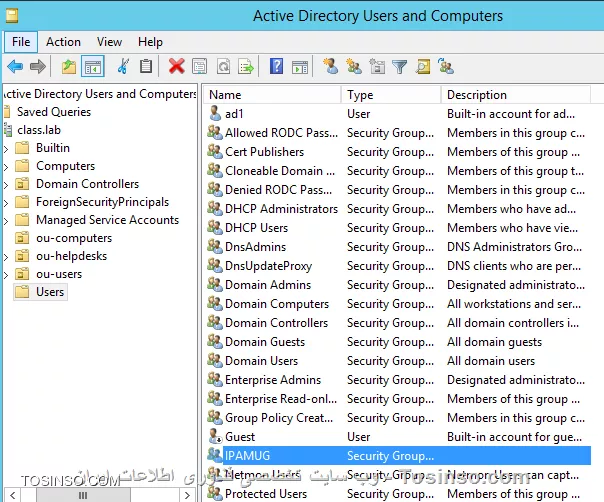This screenshot has width=604, height=502.
Task: Open Help via the blue question mark icon
Action: point(276,67)
